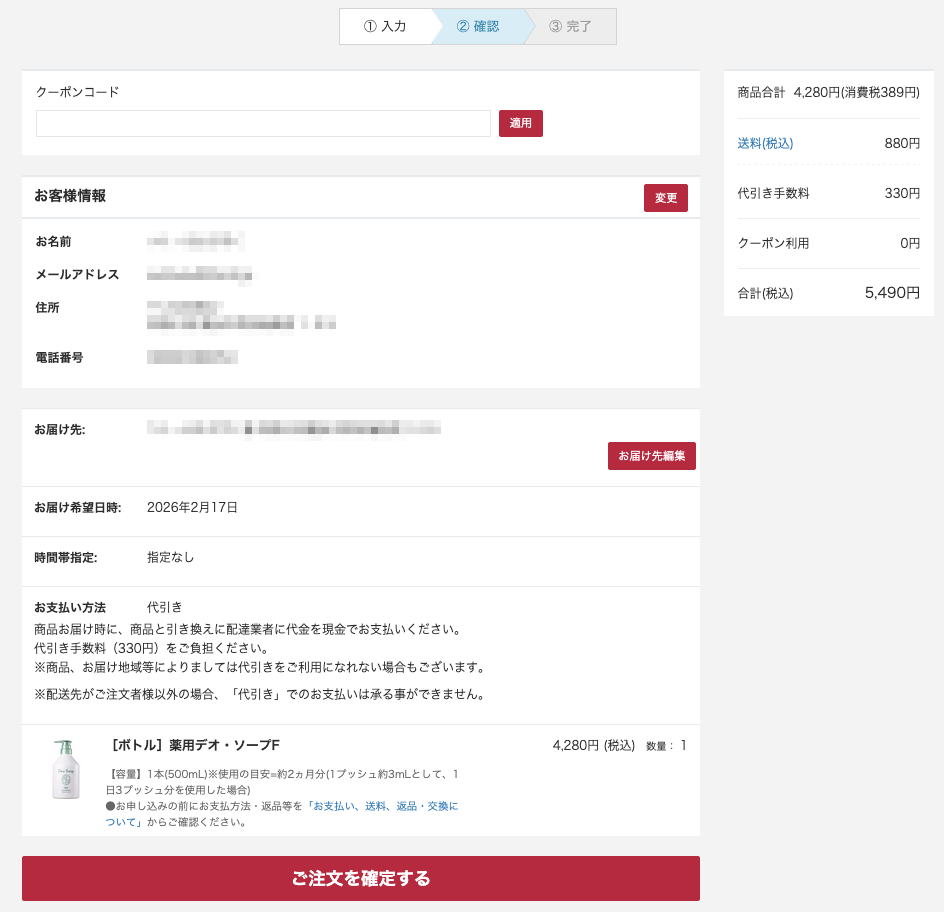
Task: Click the クーポンコード label
Action: tap(78, 92)
